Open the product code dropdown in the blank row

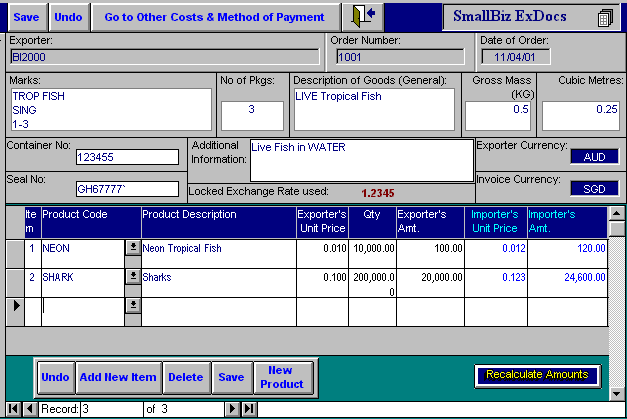tap(132, 306)
